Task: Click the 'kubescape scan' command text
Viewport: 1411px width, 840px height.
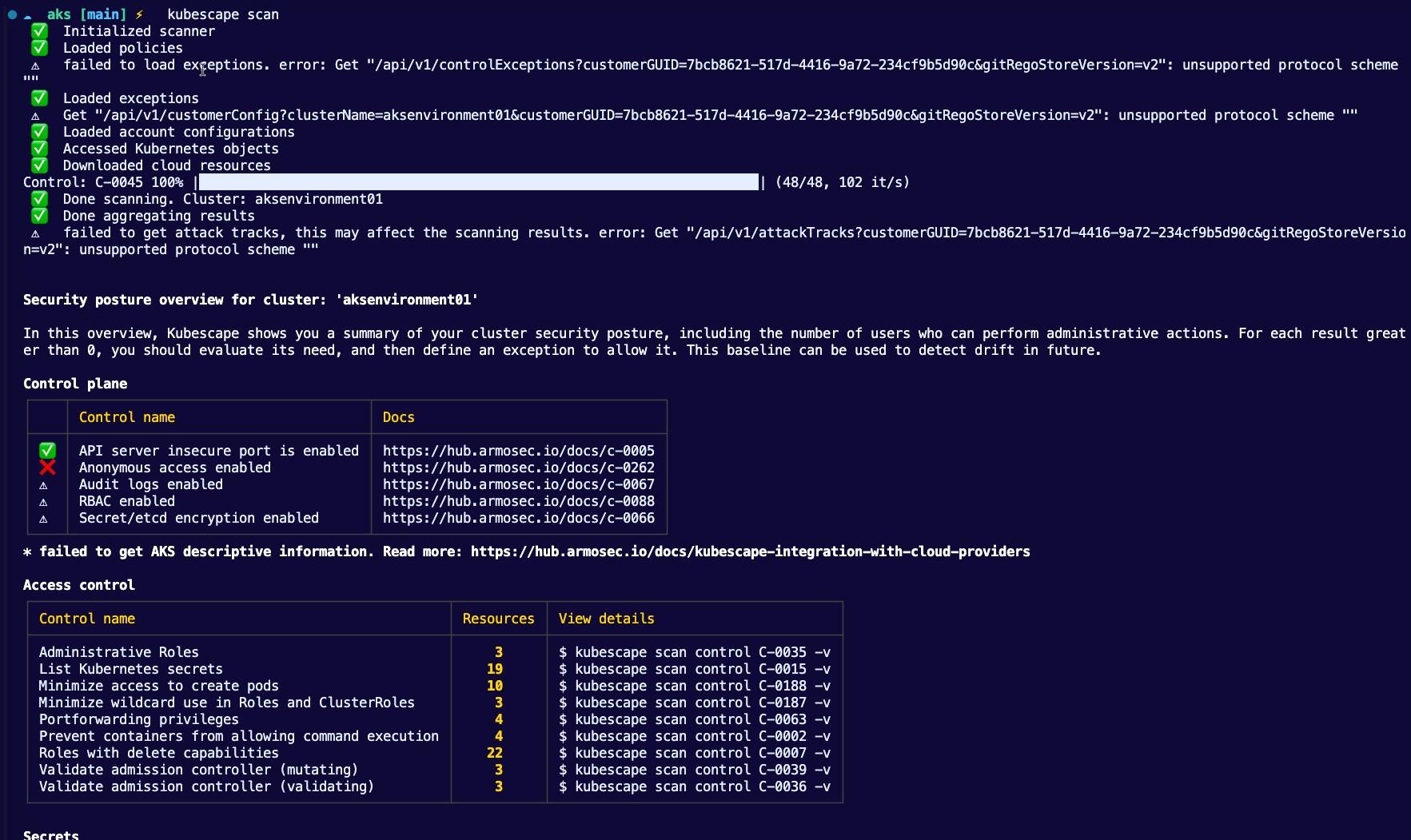Action: pos(223,14)
